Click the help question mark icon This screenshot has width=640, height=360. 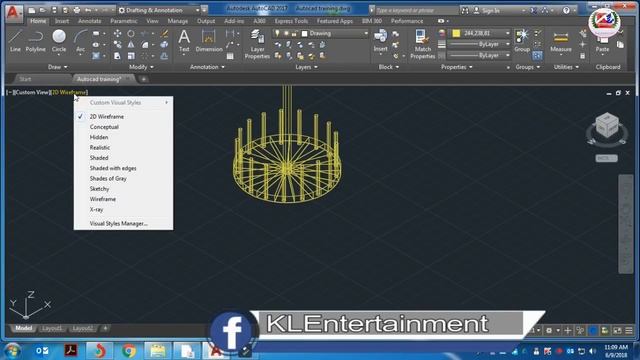tap(566, 10)
